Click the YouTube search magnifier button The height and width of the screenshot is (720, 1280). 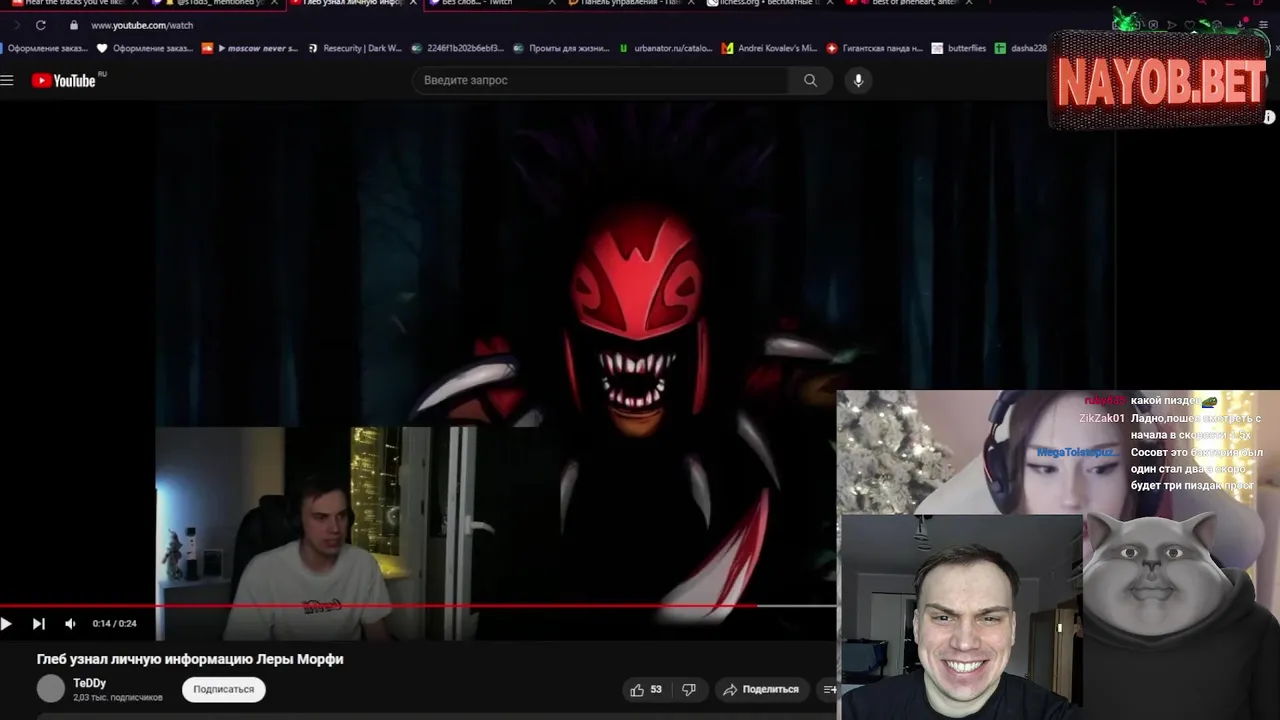tap(810, 80)
